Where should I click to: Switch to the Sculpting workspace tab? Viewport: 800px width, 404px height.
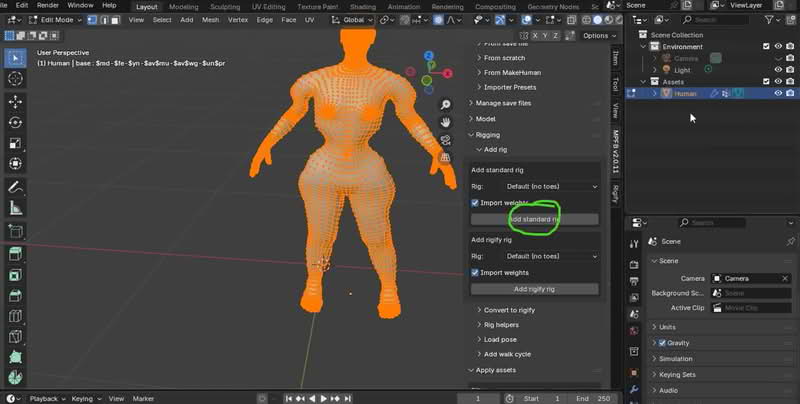click(224, 6)
